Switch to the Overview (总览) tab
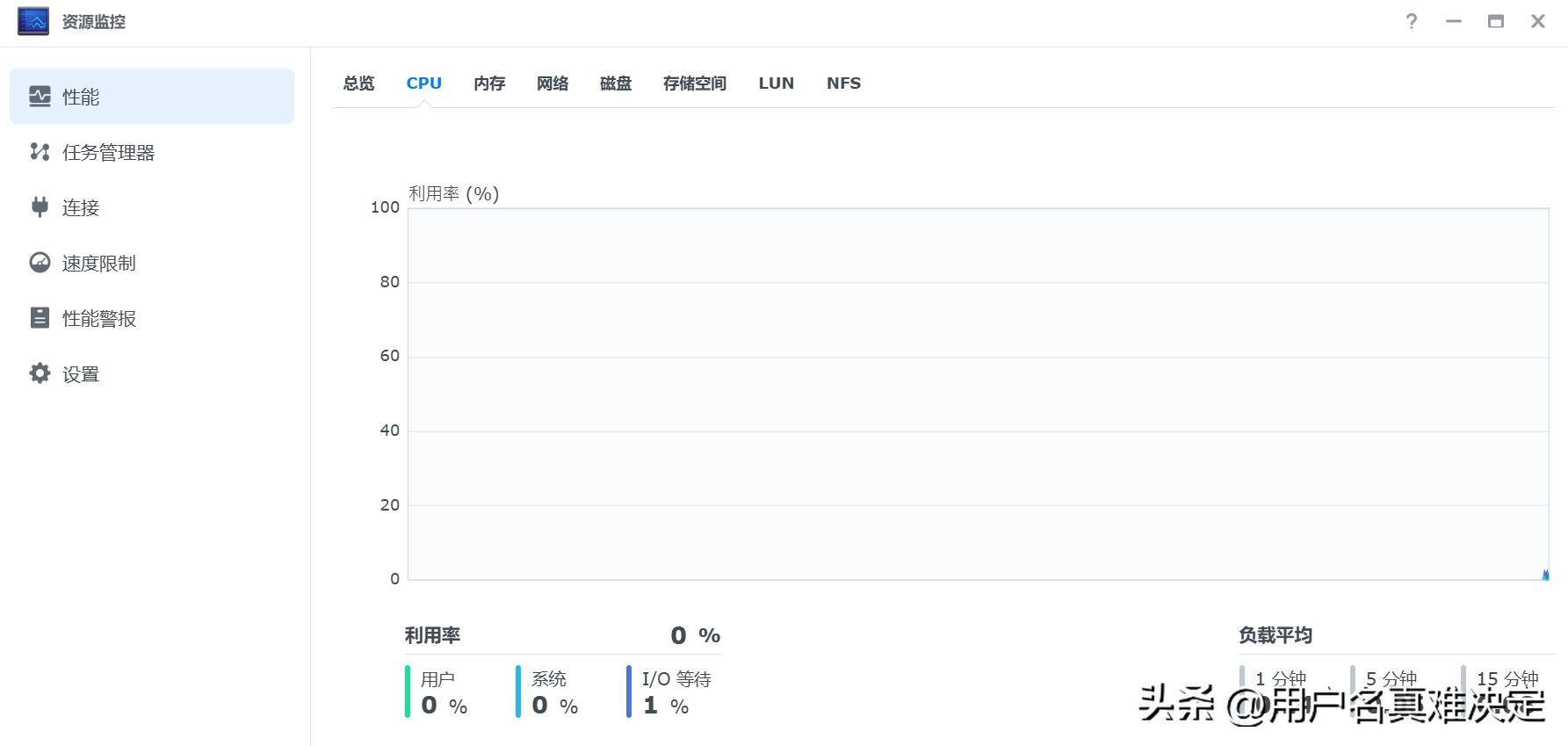Image resolution: width=1568 pixels, height=746 pixels. (x=358, y=83)
